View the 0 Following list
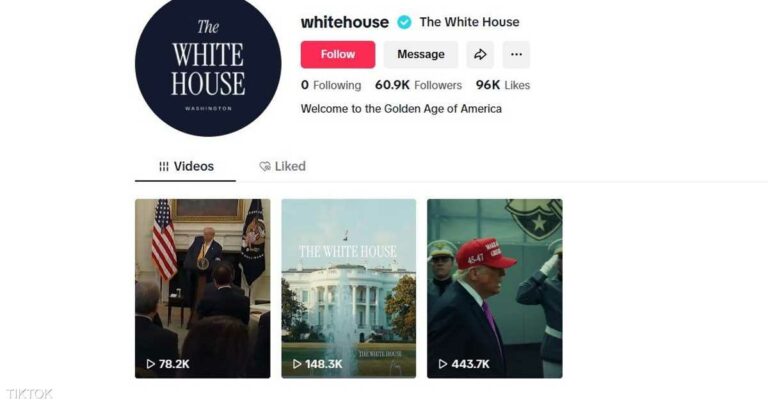The height and width of the screenshot is (403, 768). 331,85
